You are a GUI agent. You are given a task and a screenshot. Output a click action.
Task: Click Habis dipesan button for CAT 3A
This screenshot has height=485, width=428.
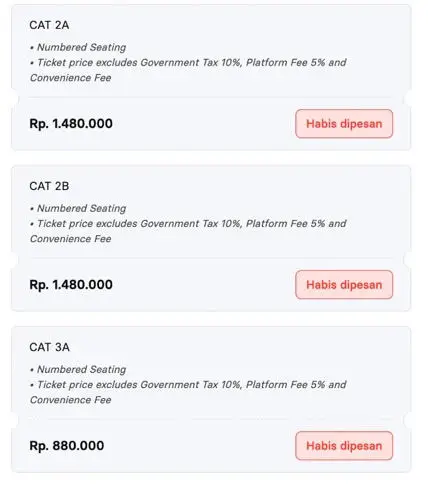[344, 446]
